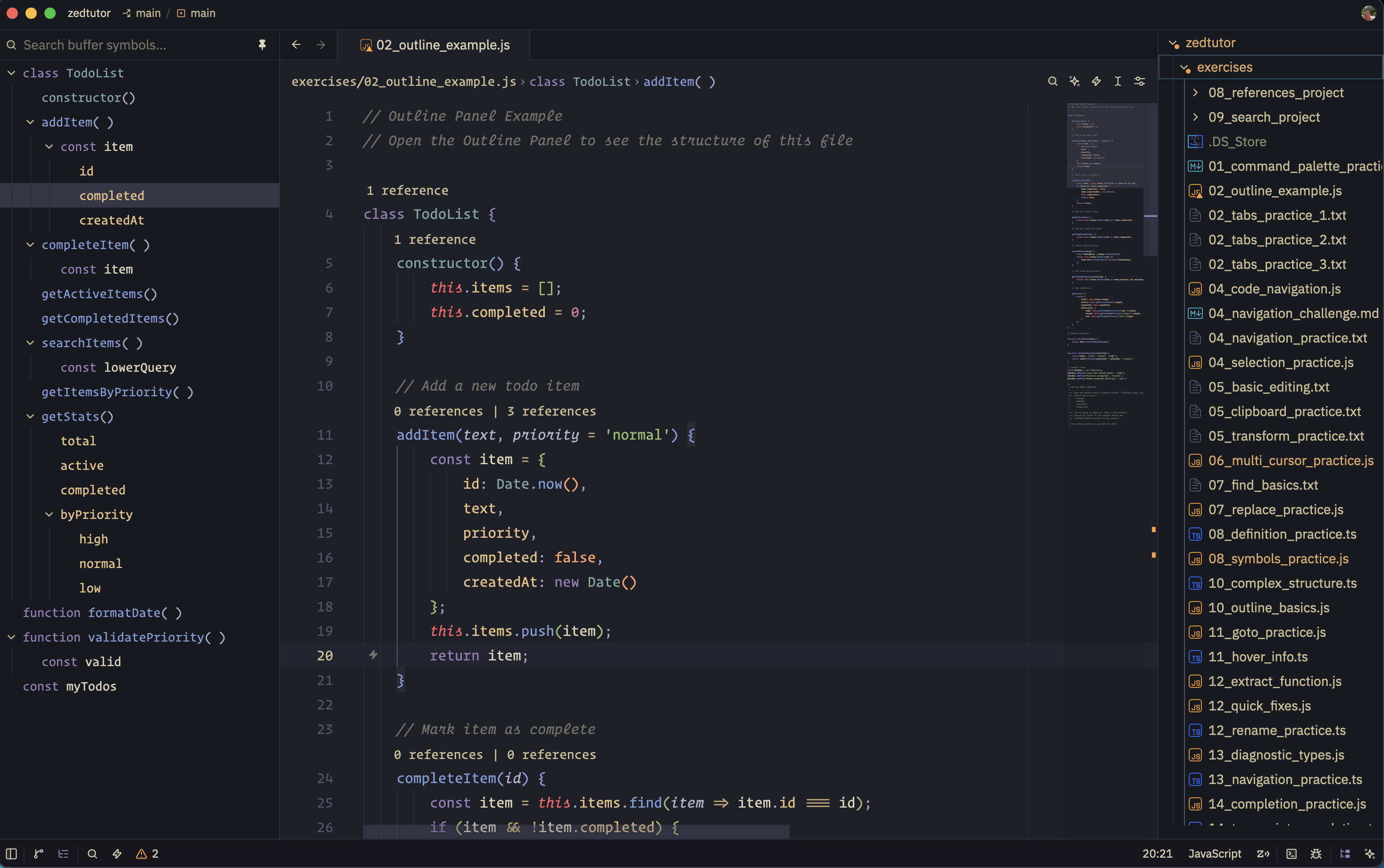Click main branch in title bar
This screenshot has width=1384, height=868.
click(142, 13)
